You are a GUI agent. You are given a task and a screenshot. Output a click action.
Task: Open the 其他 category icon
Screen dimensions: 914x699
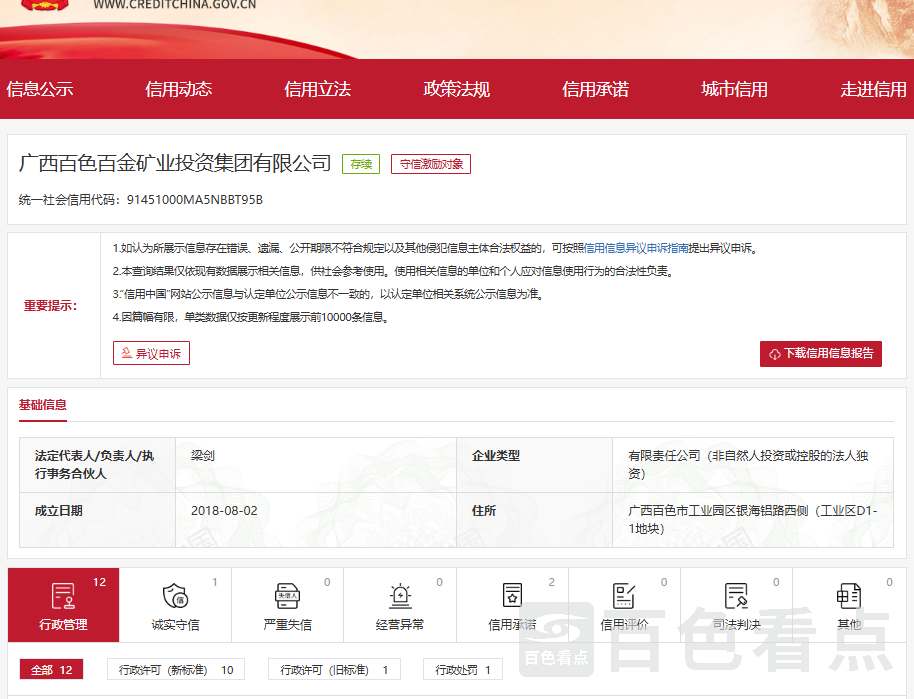click(849, 596)
